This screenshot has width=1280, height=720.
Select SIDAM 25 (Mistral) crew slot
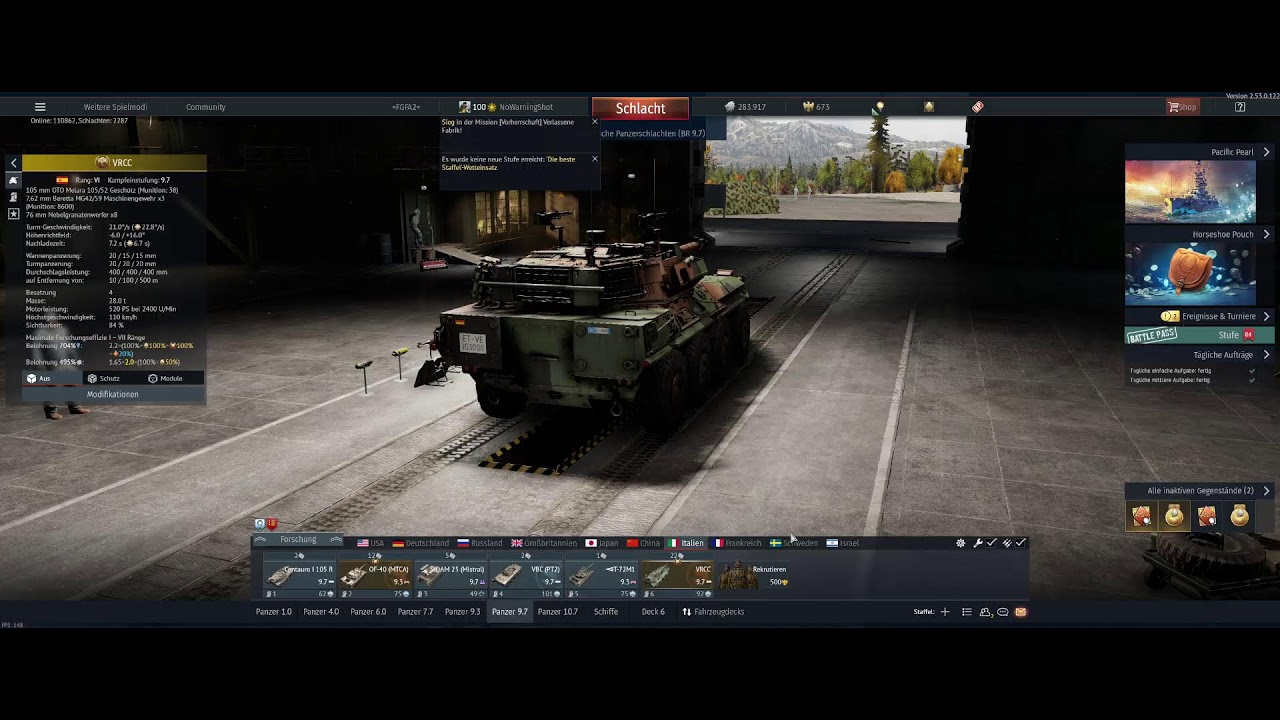pyautogui.click(x=451, y=575)
